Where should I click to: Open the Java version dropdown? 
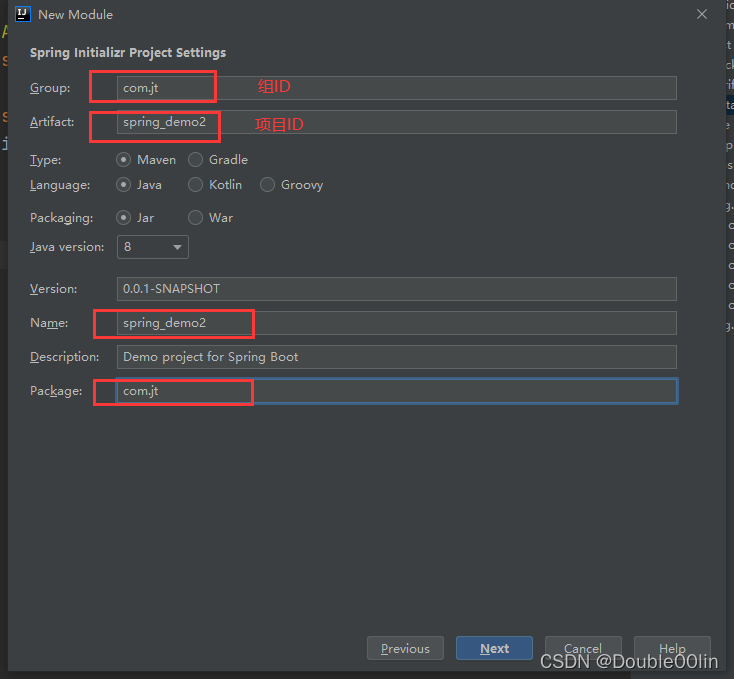tap(153, 247)
